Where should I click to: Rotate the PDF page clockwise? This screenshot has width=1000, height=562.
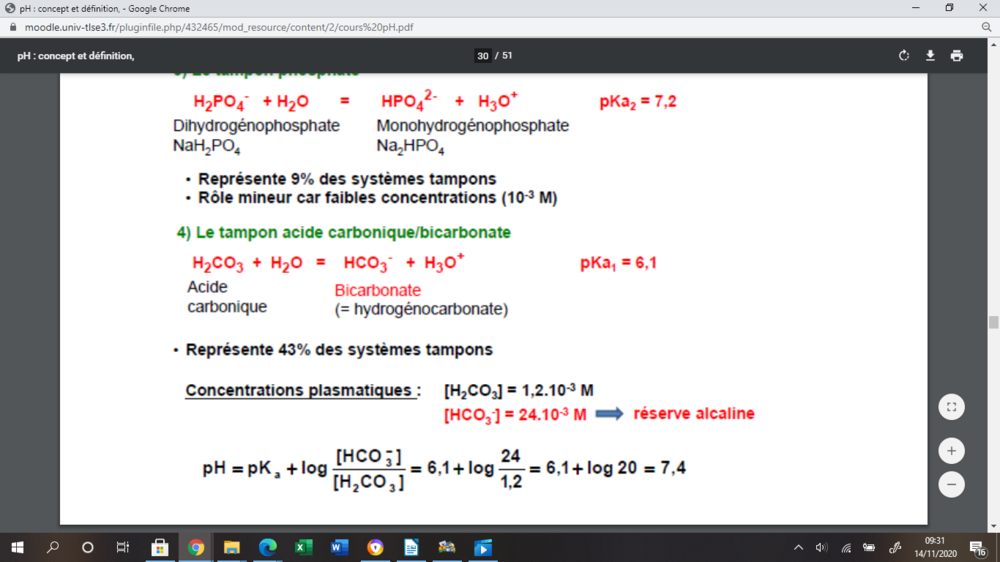(x=904, y=56)
